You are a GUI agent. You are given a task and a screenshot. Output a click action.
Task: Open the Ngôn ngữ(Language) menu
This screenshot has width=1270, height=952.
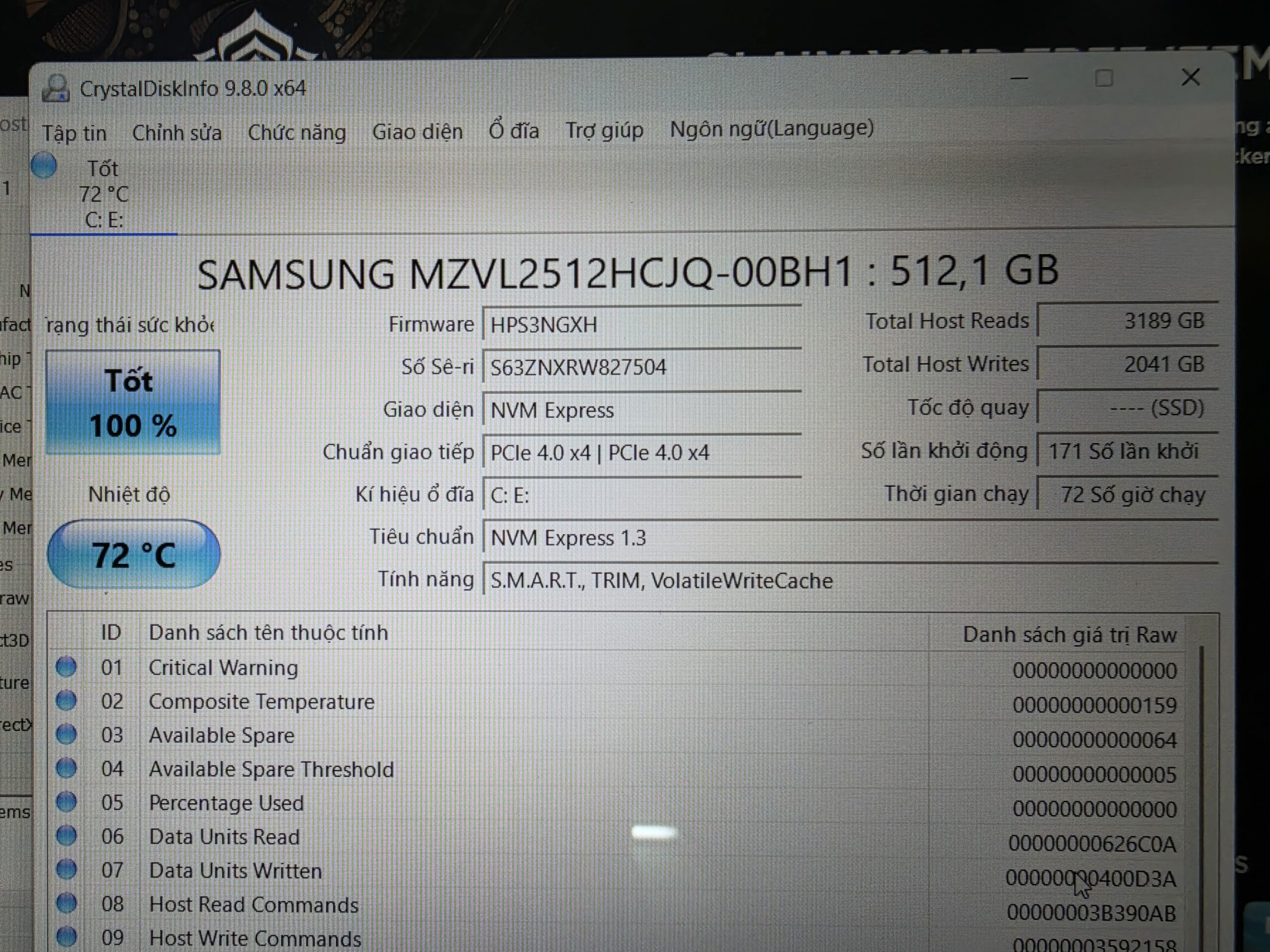pyautogui.click(x=771, y=128)
